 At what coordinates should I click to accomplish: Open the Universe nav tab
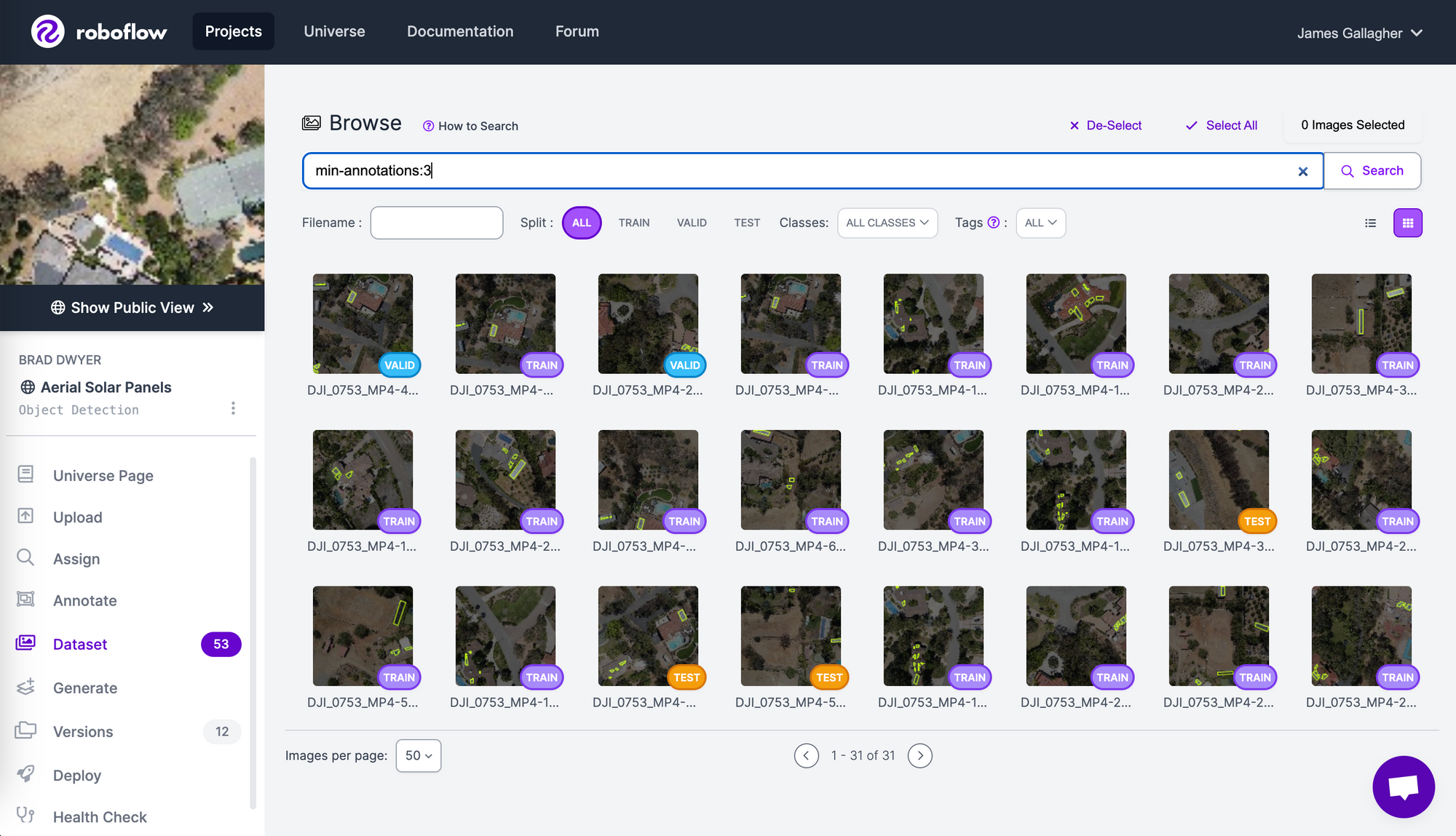[x=334, y=31]
